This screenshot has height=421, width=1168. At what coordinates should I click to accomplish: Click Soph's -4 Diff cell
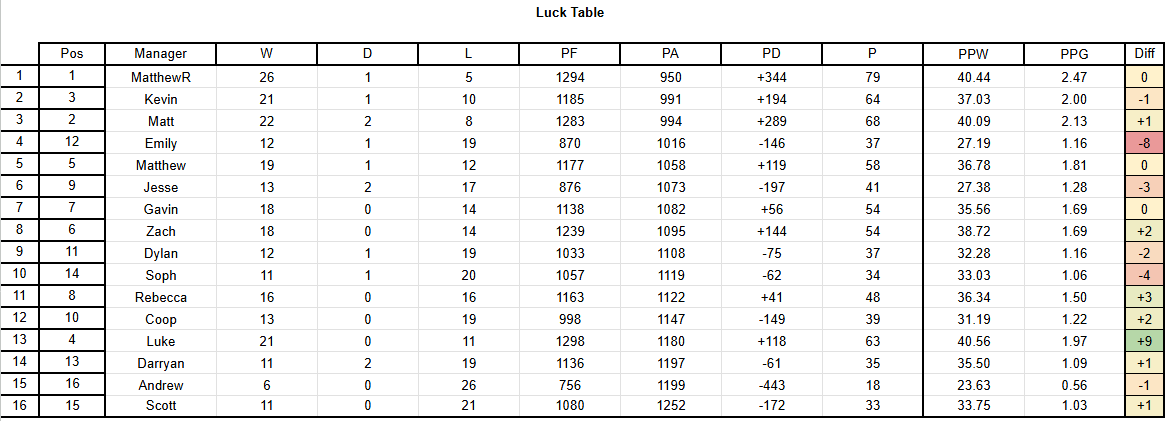point(1144,275)
